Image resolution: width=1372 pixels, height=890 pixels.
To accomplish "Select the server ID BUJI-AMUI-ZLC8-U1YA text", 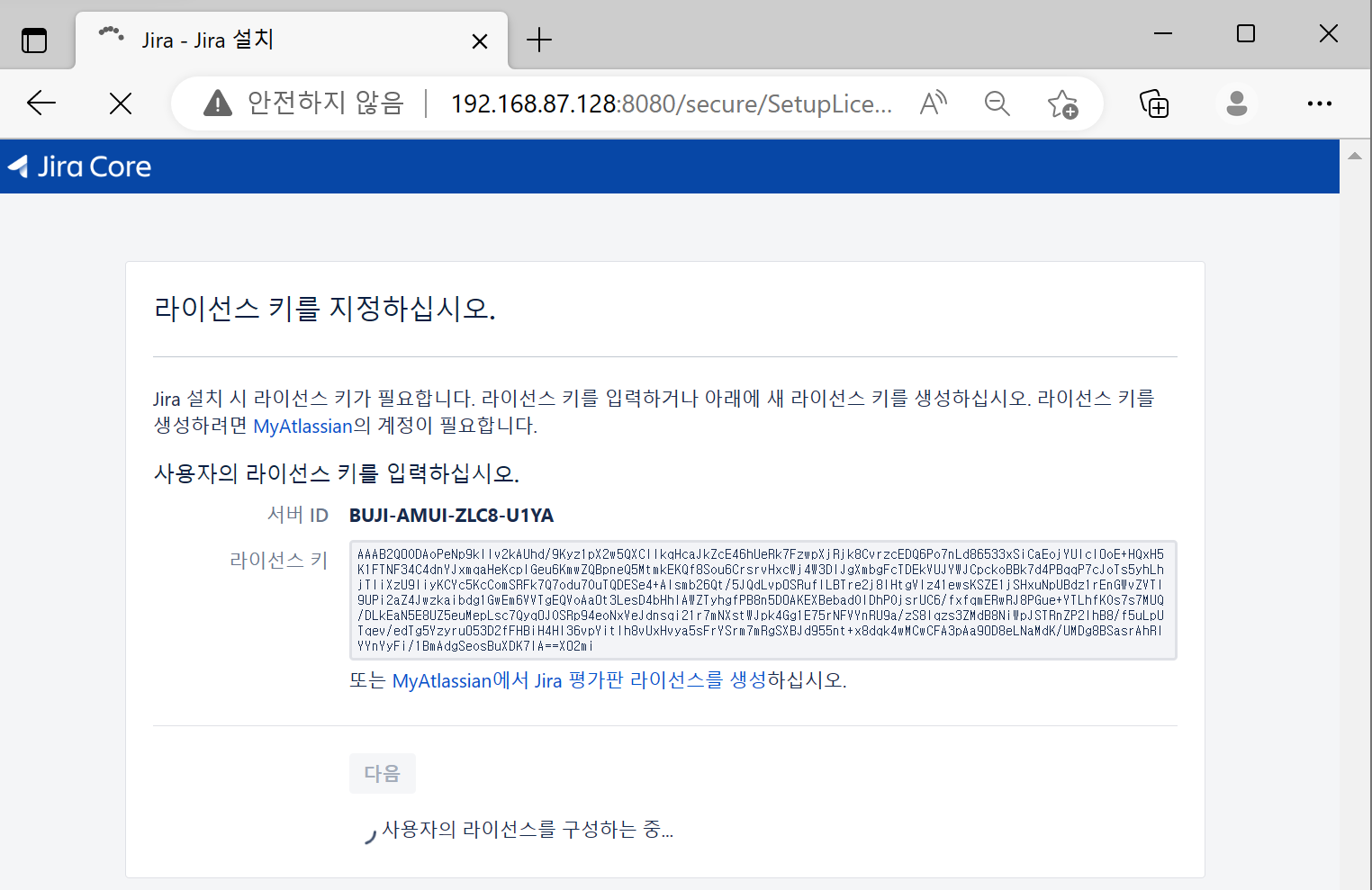I will point(451,516).
